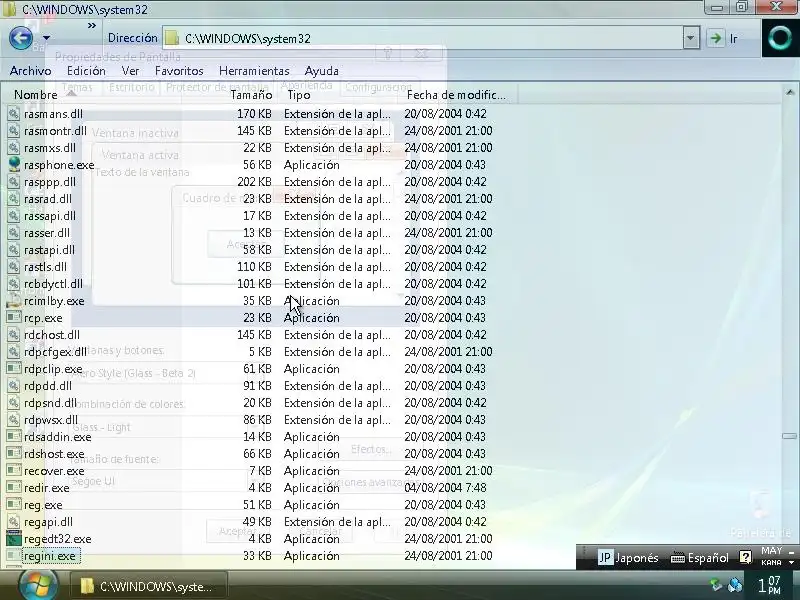
Task: Click the green Ir go arrow
Action: click(x=716, y=38)
